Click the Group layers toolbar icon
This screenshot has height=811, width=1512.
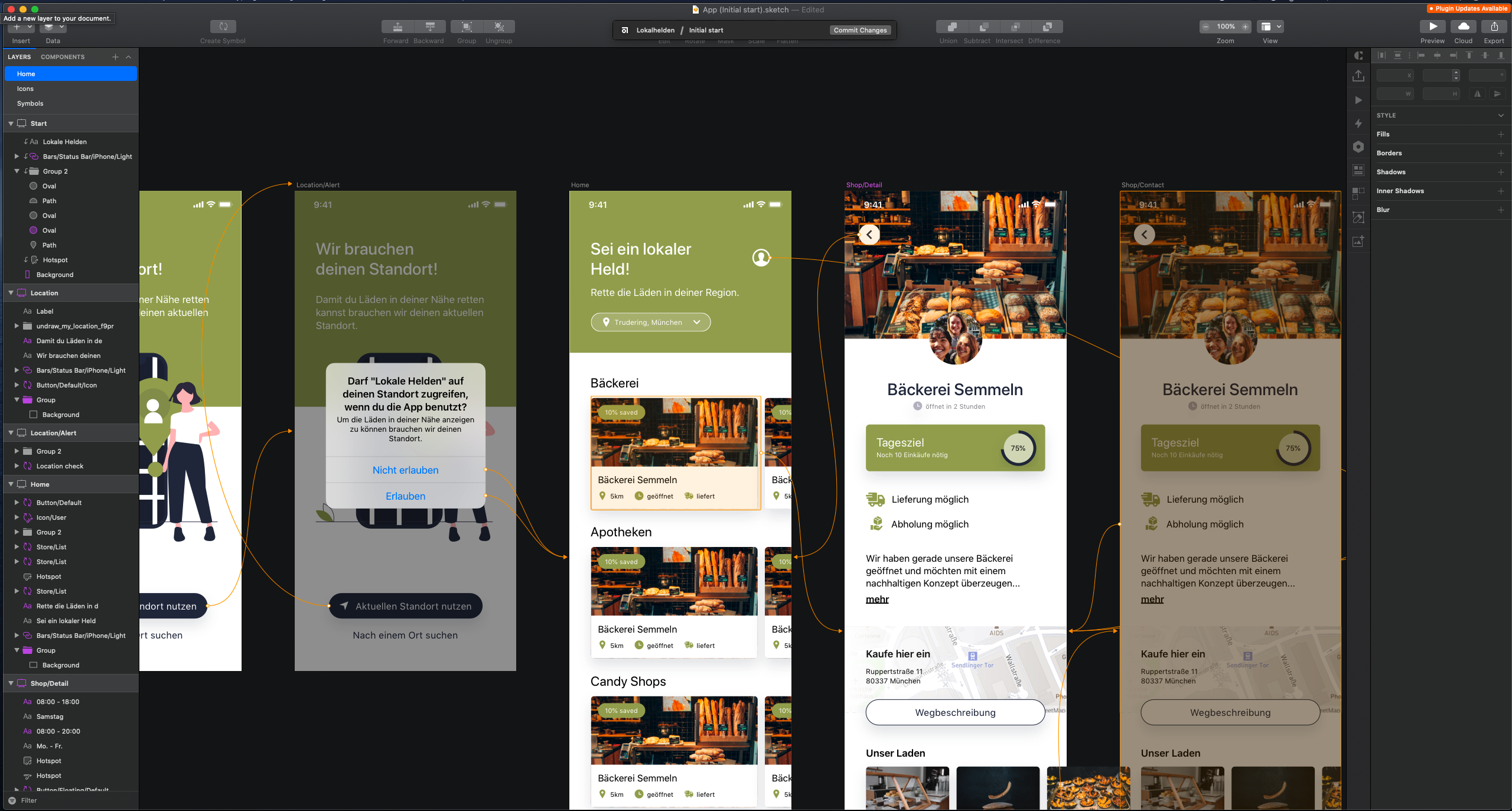pos(467,27)
